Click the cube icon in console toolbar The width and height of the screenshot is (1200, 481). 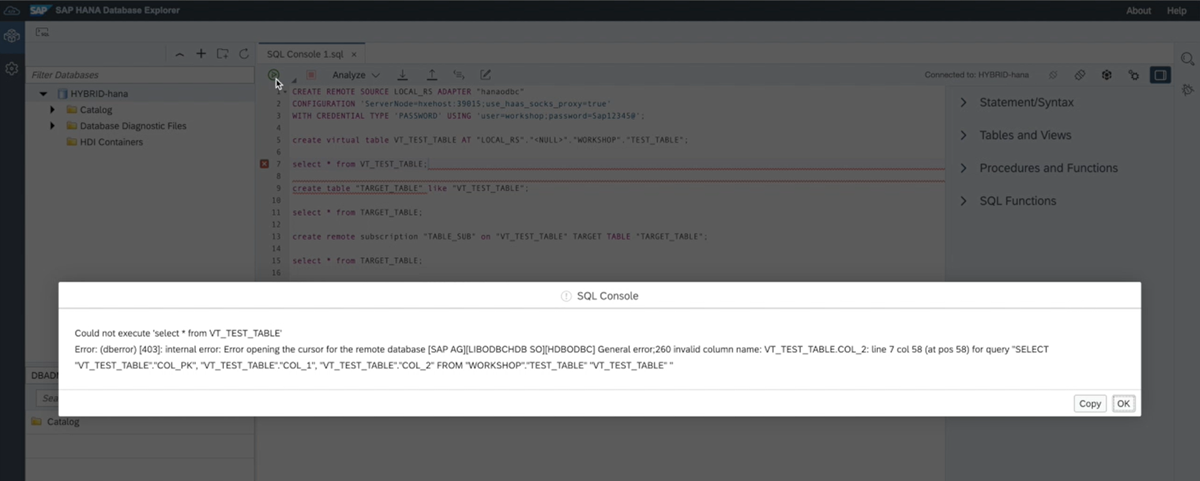point(1107,75)
